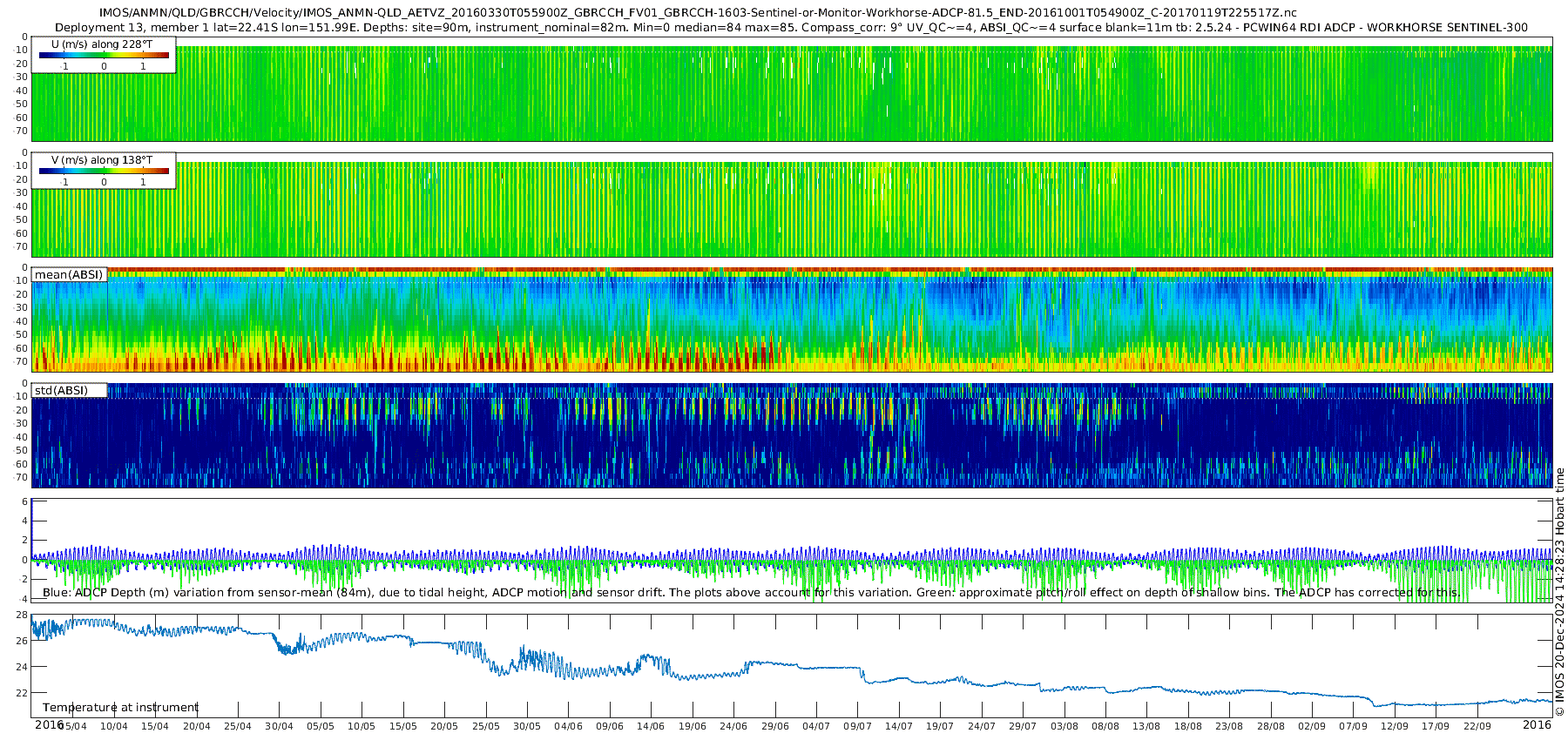Click the V velocity colorbar gradient
The height and width of the screenshot is (740, 1568).
click(104, 171)
